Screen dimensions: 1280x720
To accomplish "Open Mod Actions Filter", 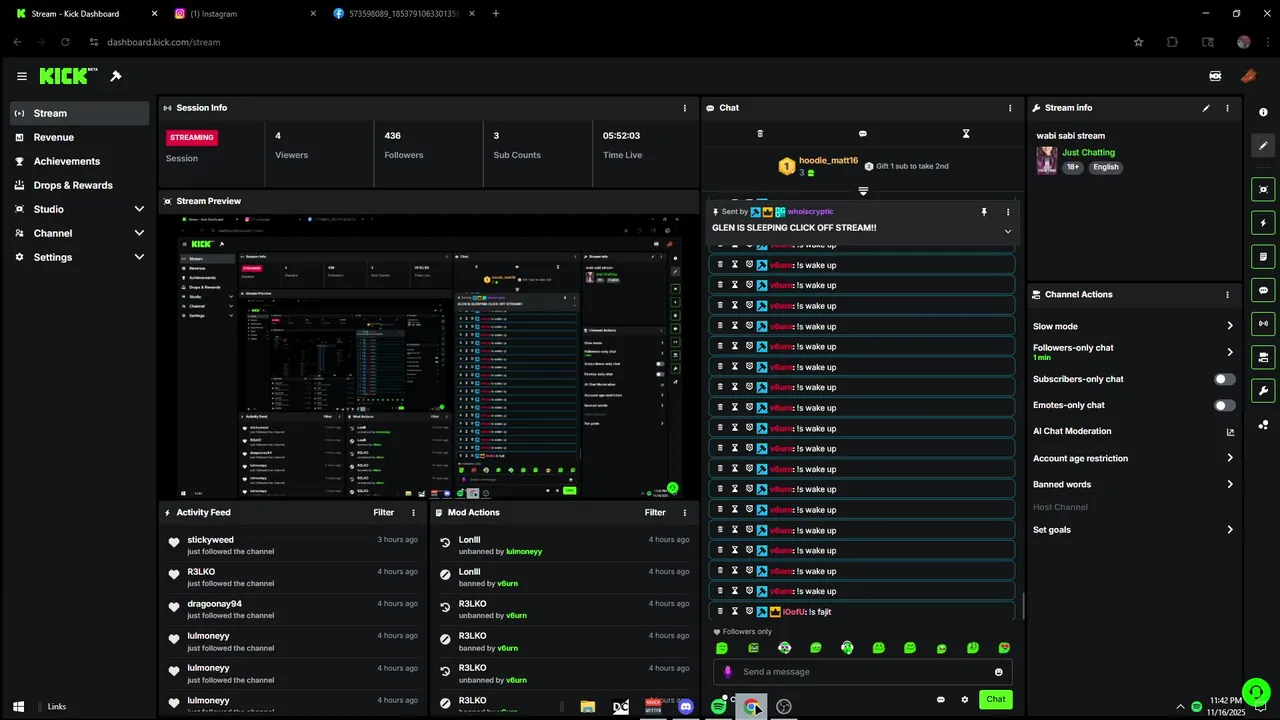I will [655, 513].
